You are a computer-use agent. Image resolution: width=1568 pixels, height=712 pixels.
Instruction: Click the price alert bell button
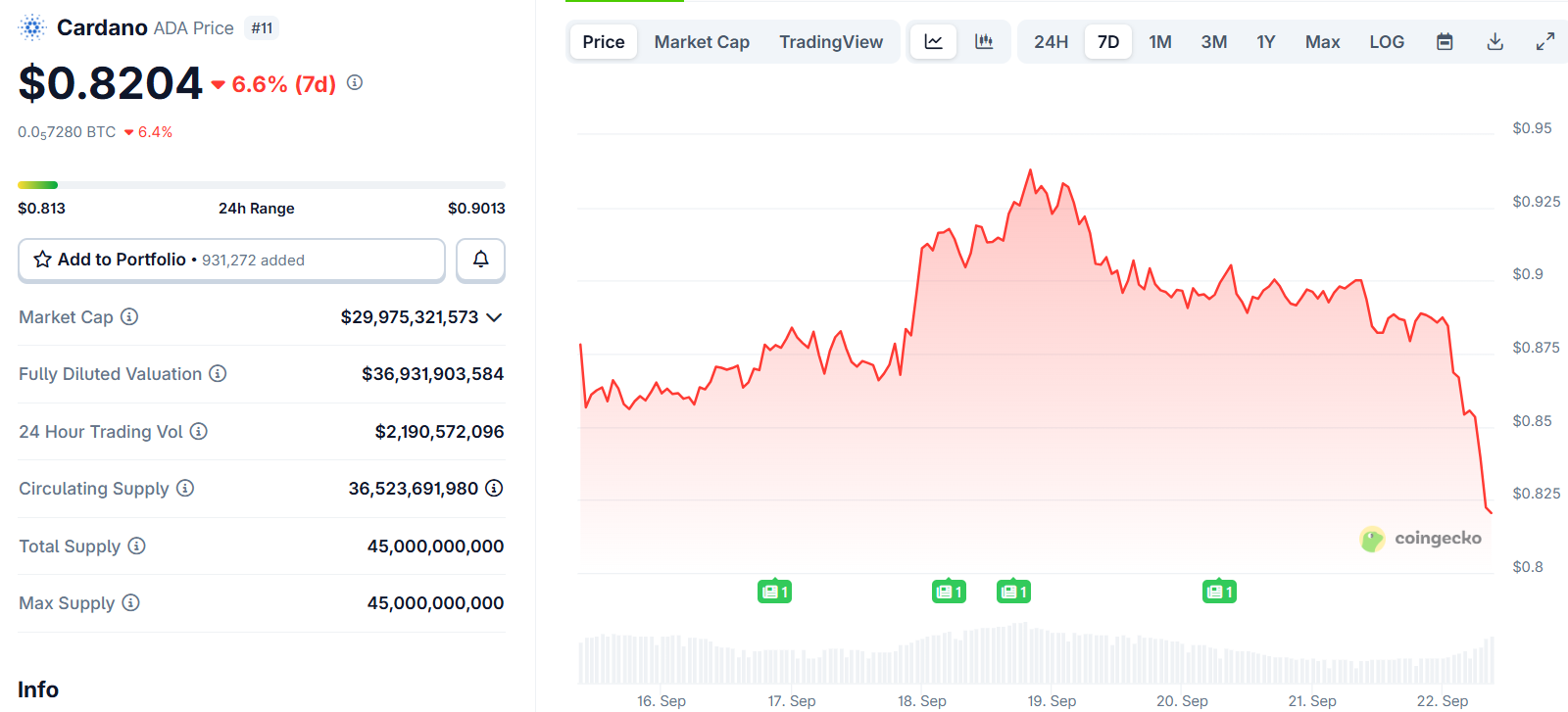point(480,260)
